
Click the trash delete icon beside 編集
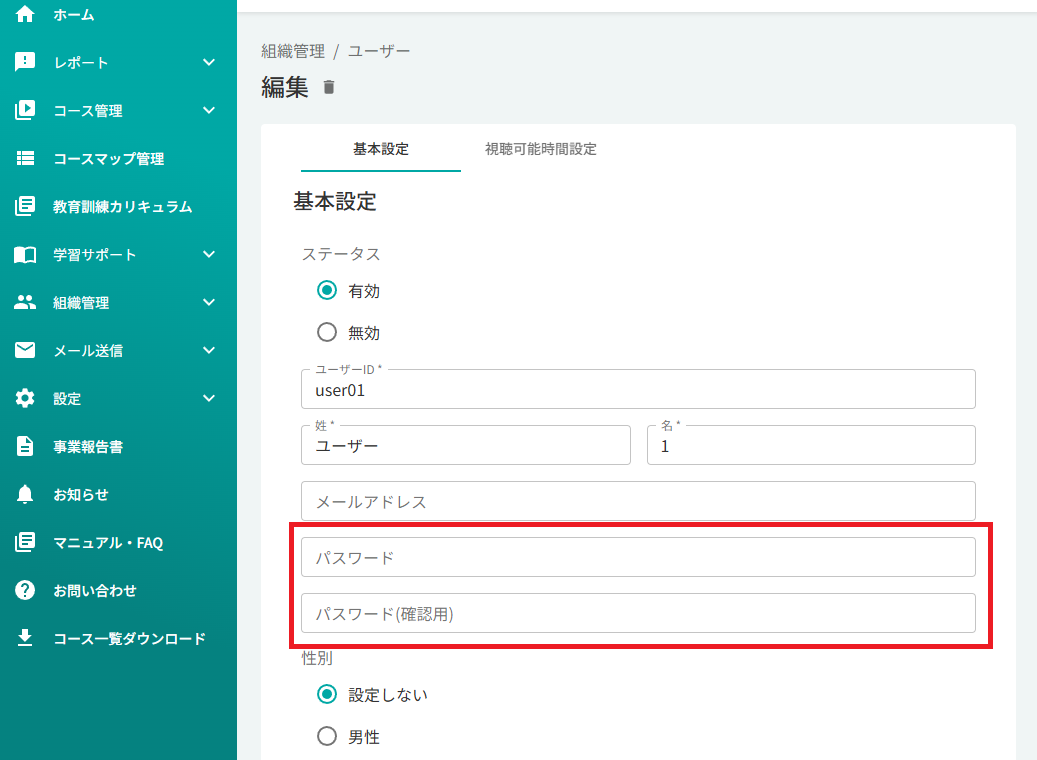click(329, 87)
